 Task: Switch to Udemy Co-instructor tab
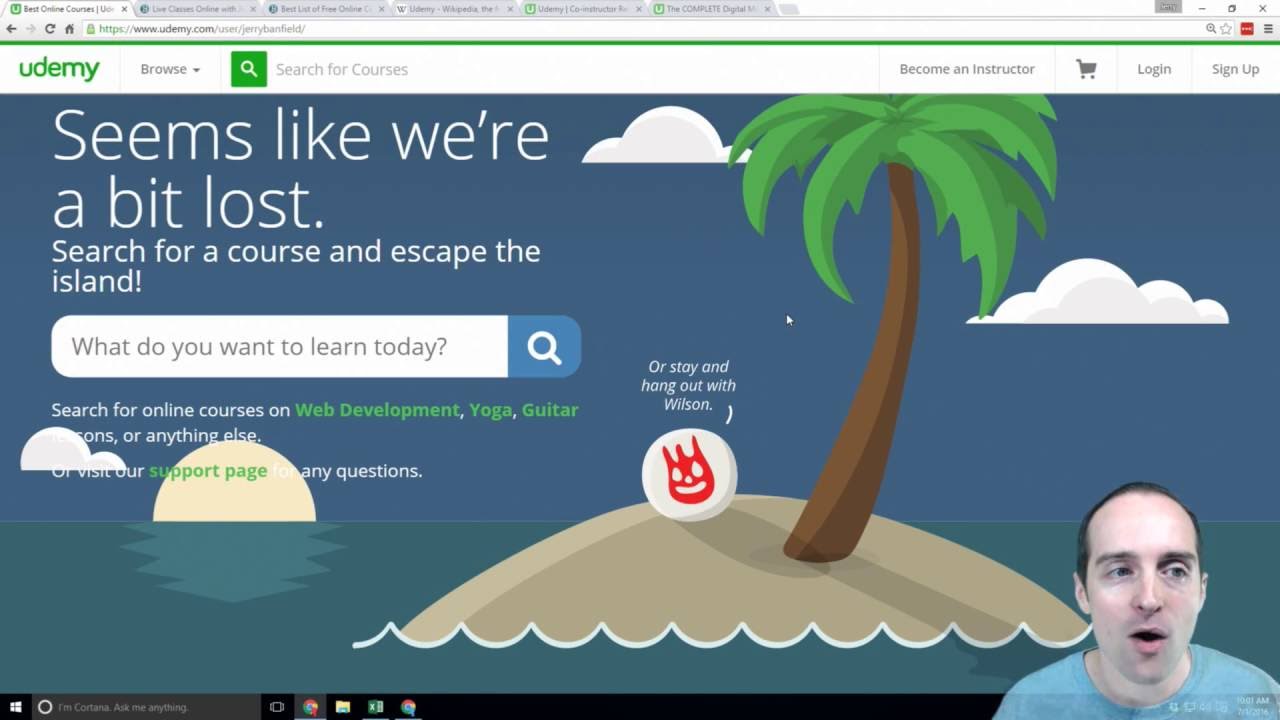coord(582,9)
